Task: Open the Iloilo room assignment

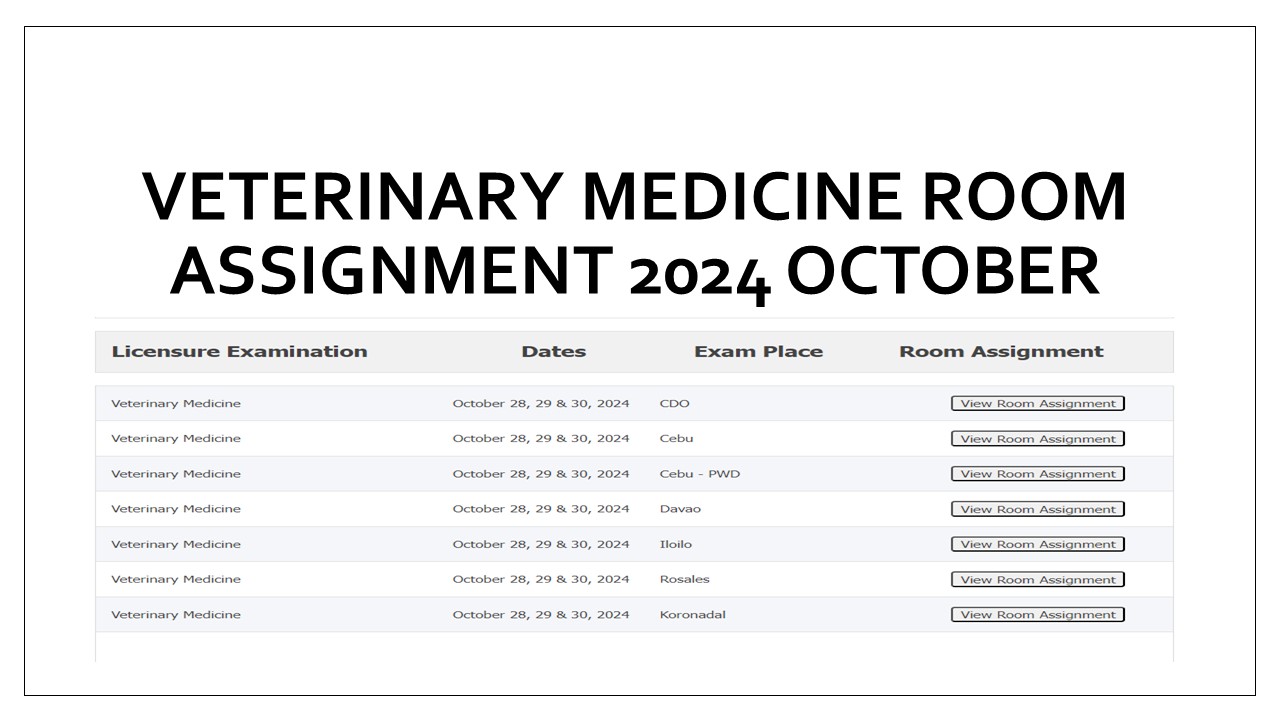Action: click(1037, 544)
